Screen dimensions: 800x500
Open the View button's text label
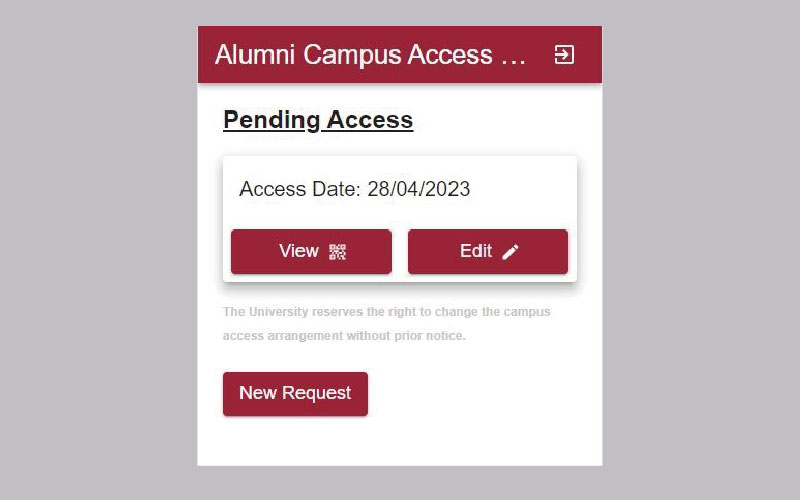[298, 251]
